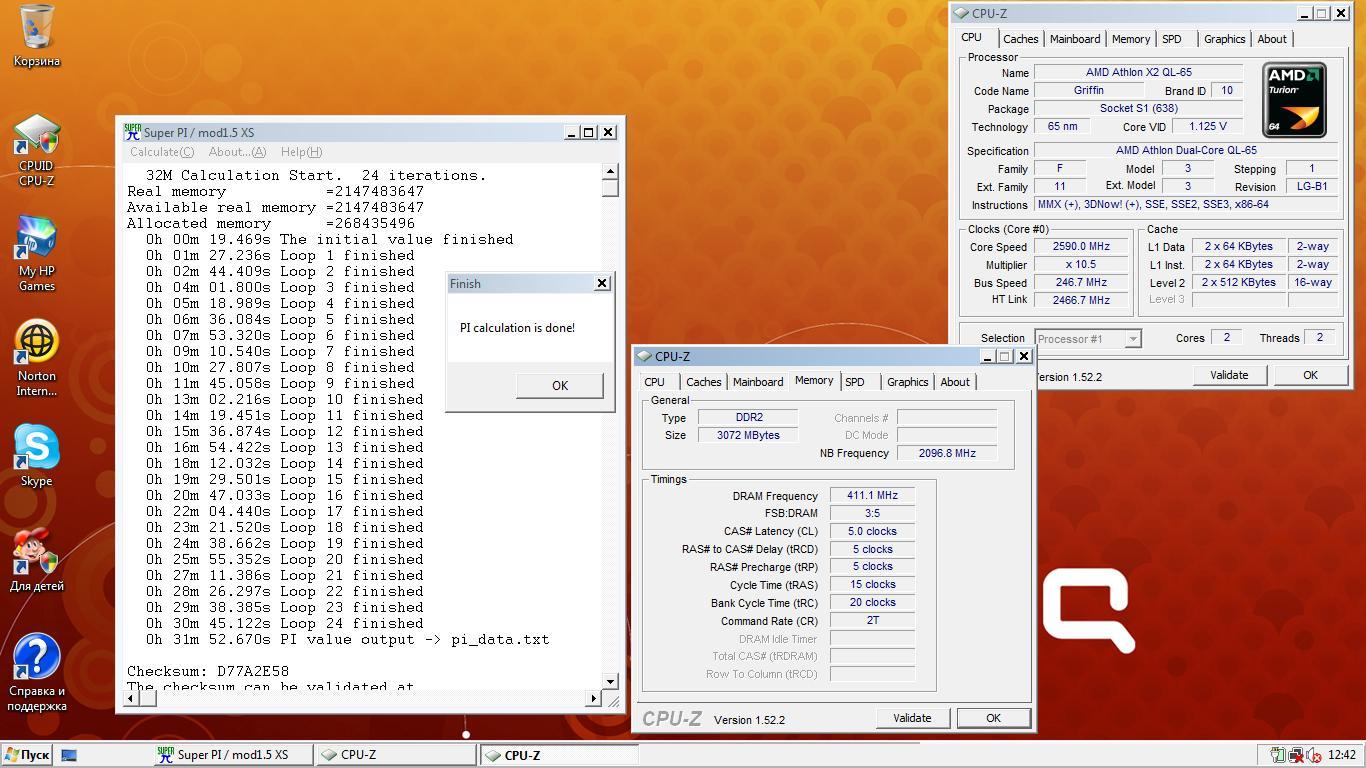Screen dimensions: 1366x768
Task: Open the Calculate(C) menu in Super PI
Action: [162, 152]
